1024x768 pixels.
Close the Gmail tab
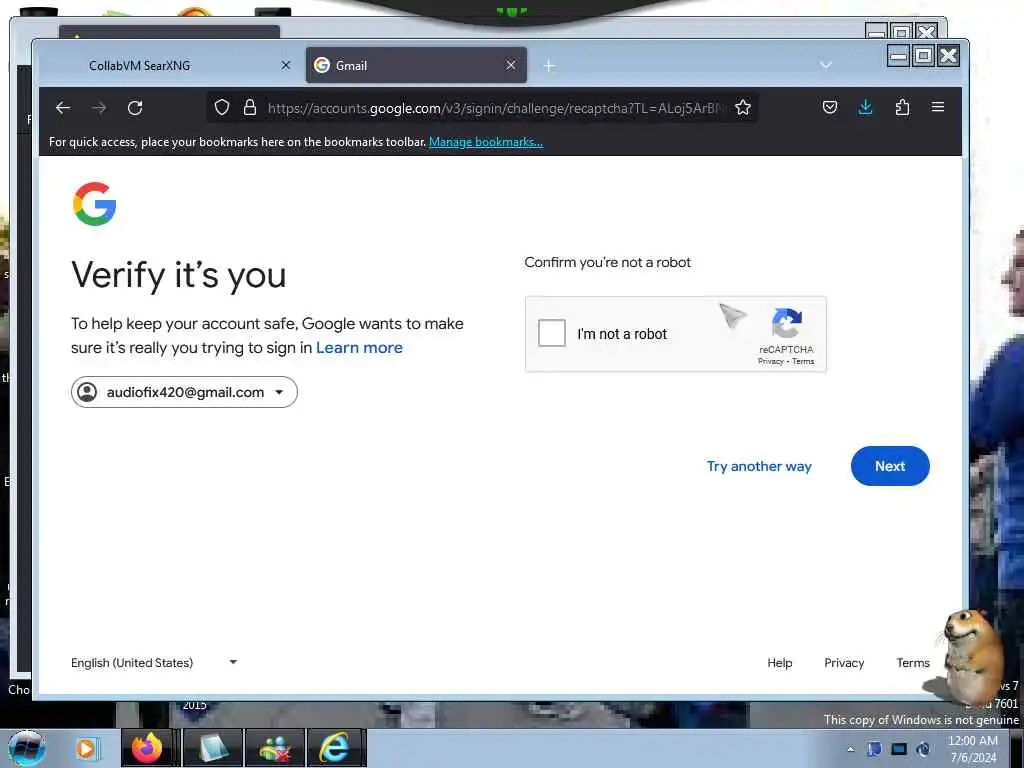tap(511, 65)
